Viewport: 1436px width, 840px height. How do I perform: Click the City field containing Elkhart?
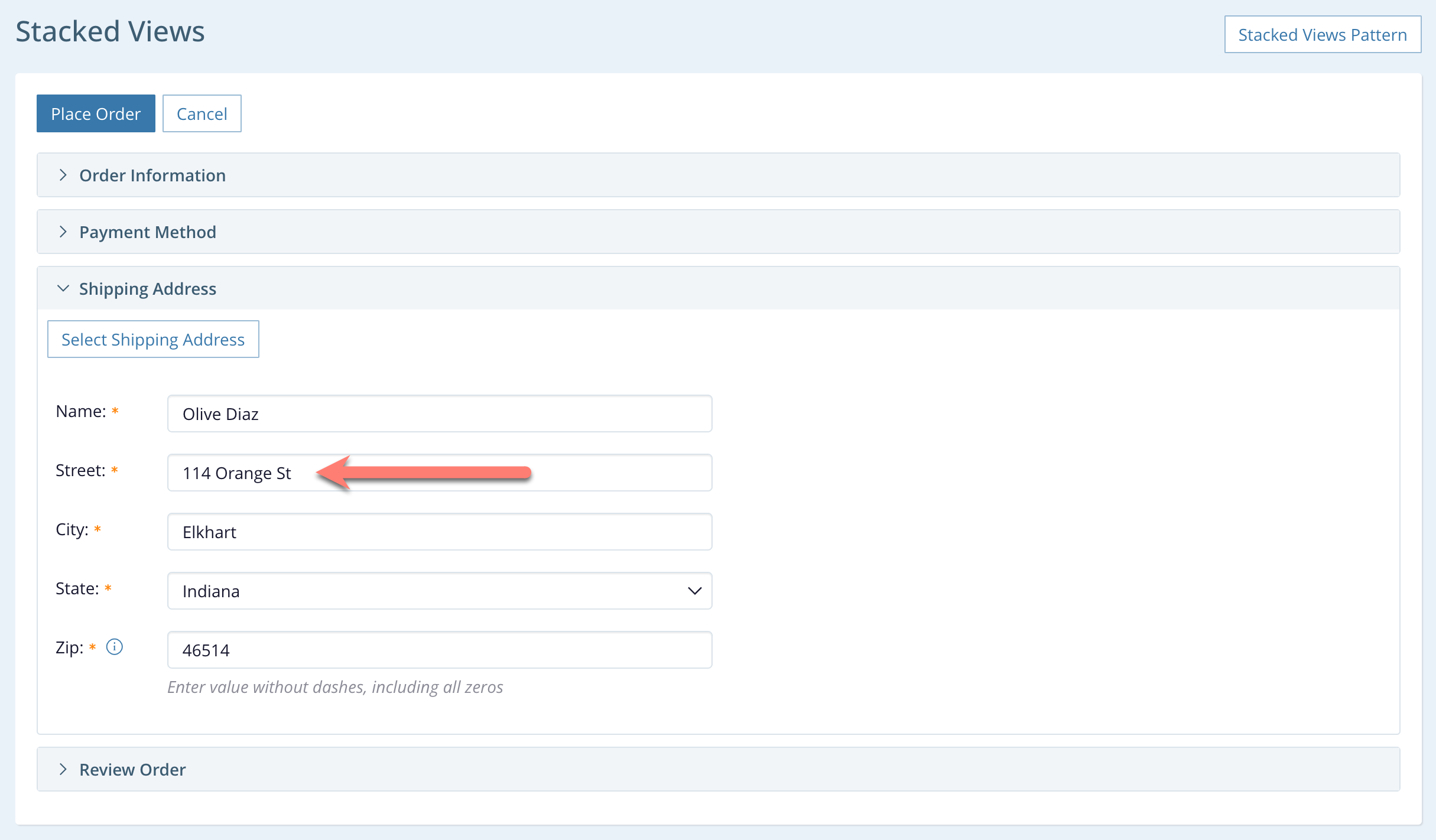[439, 532]
